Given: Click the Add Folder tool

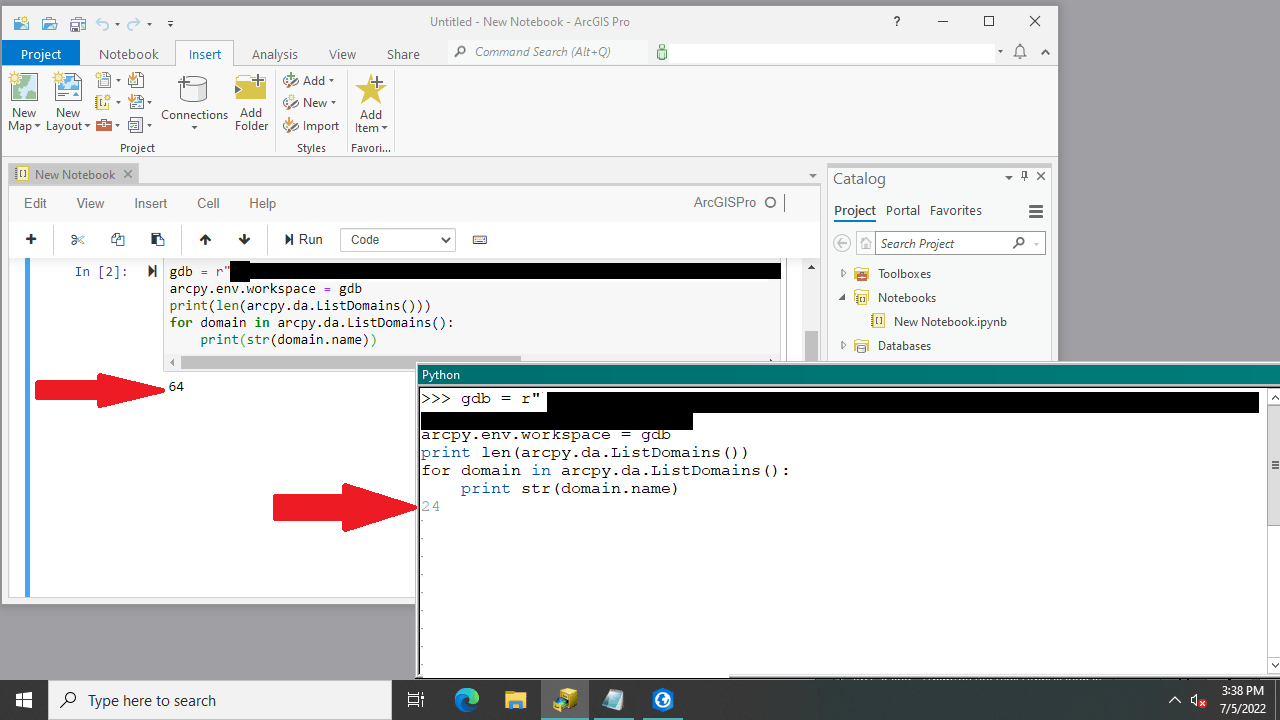Looking at the screenshot, I should coord(251,101).
